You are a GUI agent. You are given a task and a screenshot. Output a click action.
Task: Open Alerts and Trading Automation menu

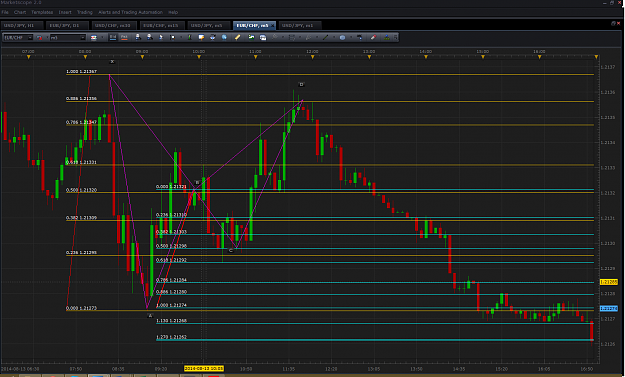tap(130, 12)
